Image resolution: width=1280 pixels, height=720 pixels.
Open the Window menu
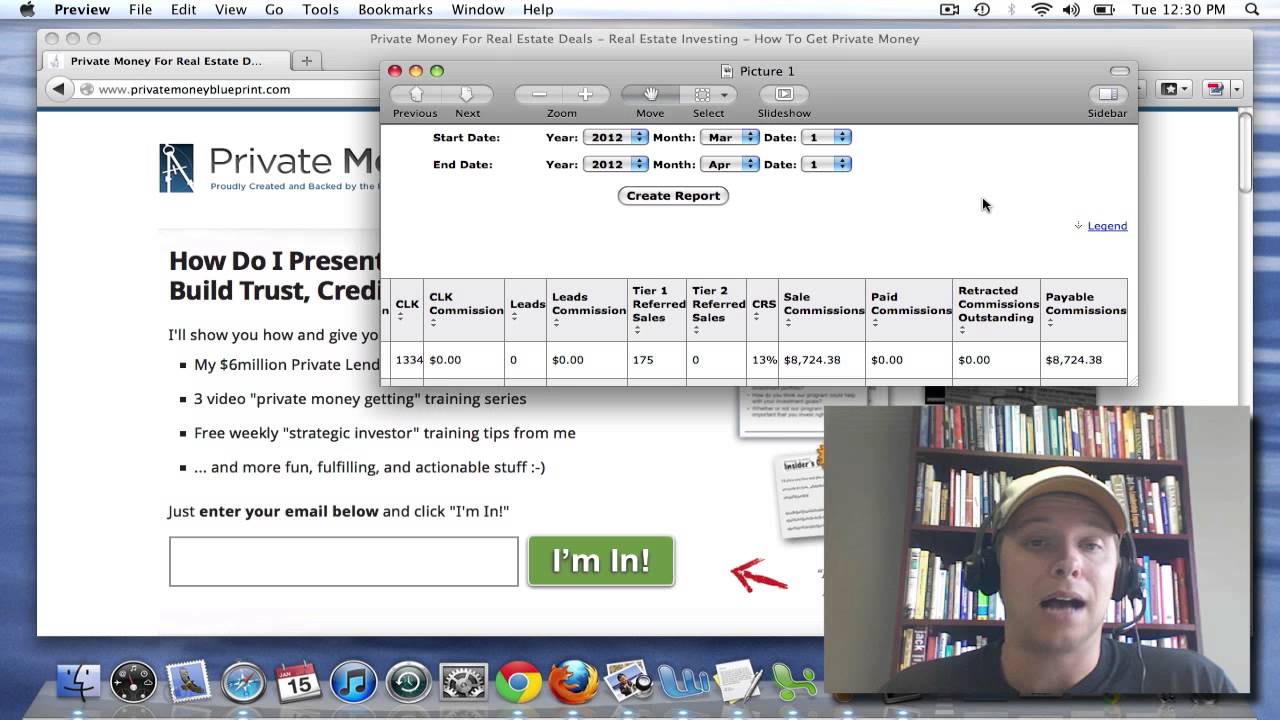(x=478, y=10)
